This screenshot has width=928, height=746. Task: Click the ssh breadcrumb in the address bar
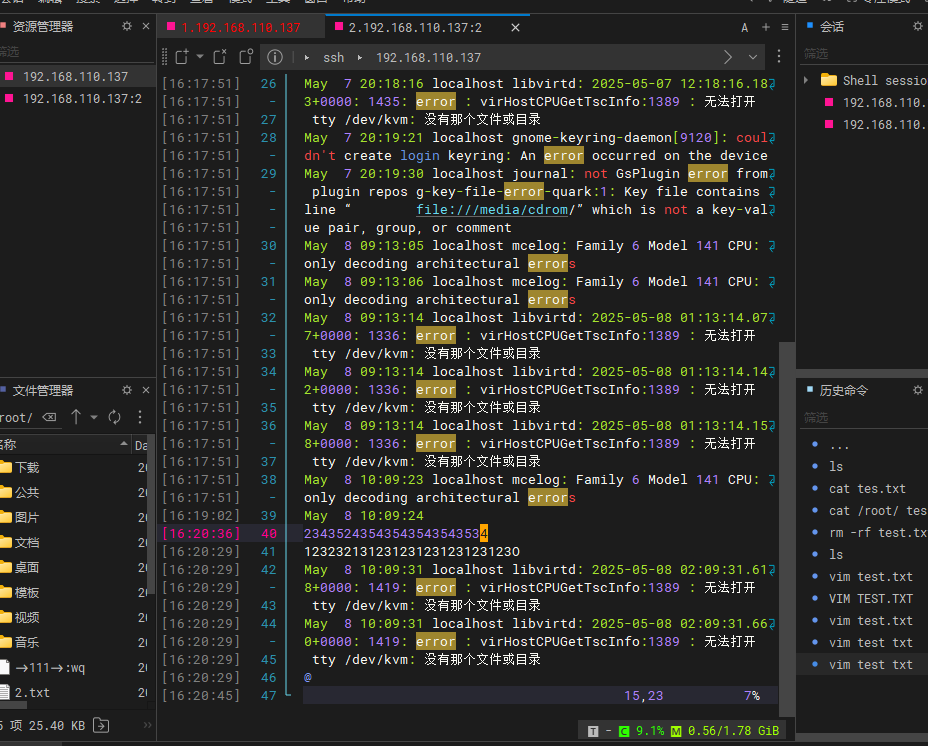click(333, 57)
